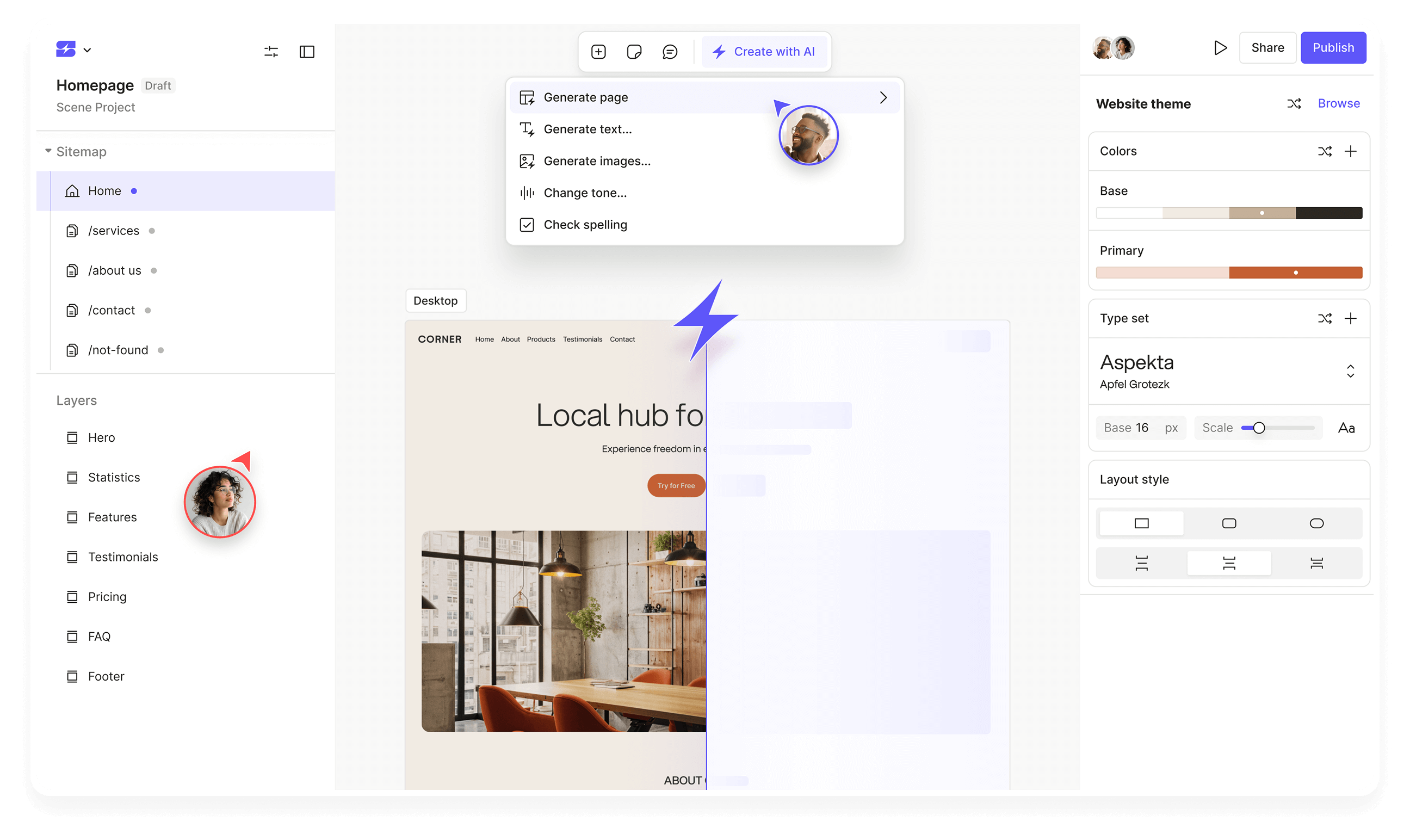Open the app logo menu
Screen dimensions: 1410x840
(73, 50)
